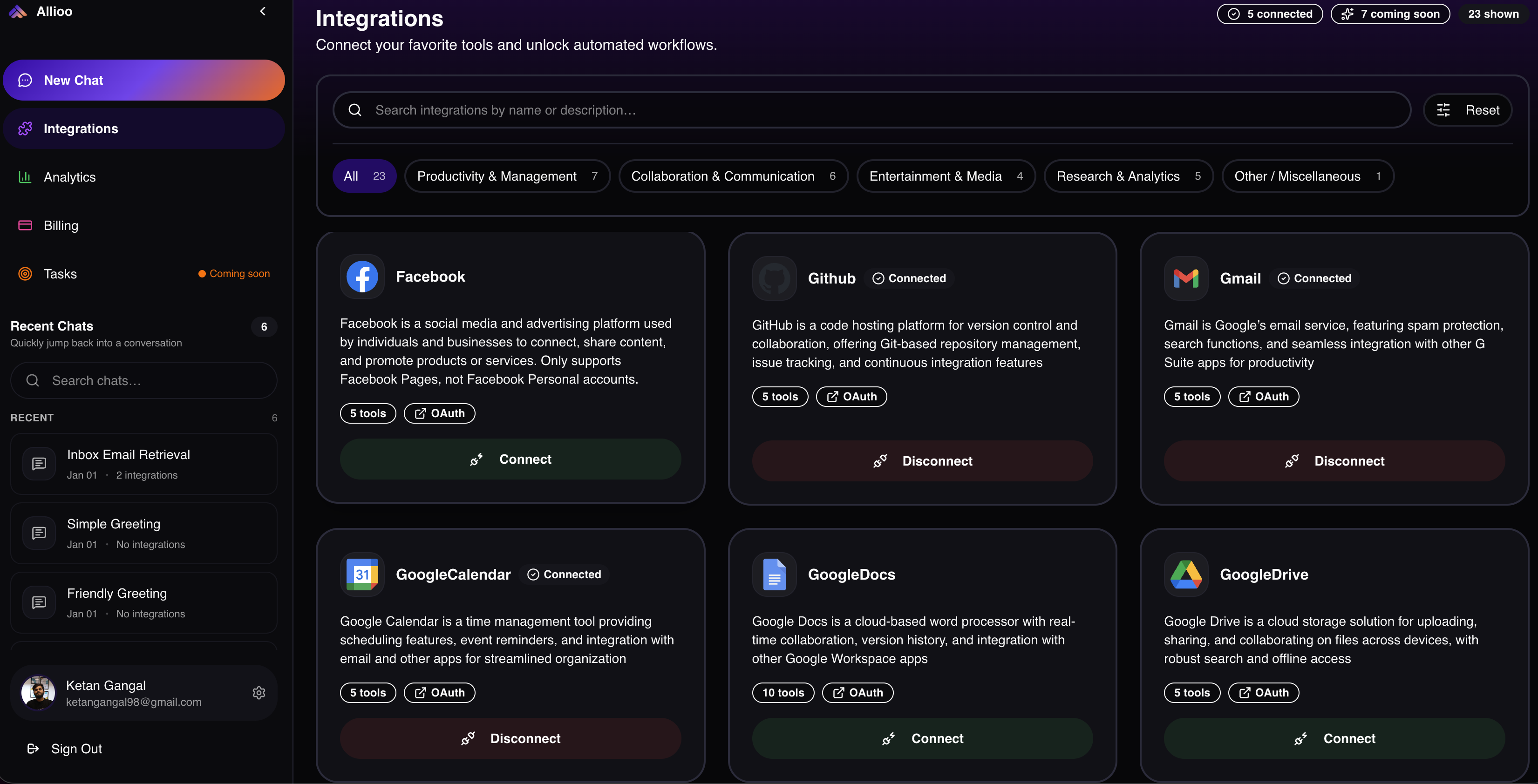The width and height of the screenshot is (1538, 784).
Task: Reset the integration filters
Action: 1468,110
